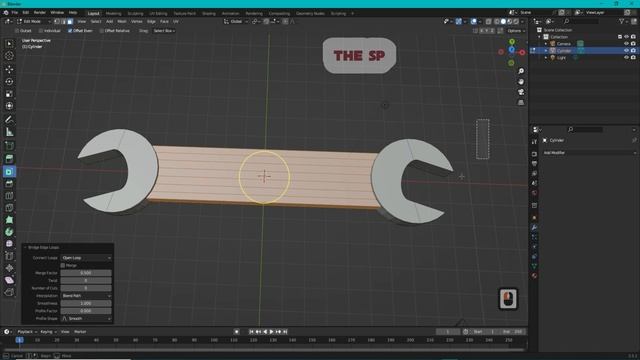Select the Loop Cut tool

[9, 196]
